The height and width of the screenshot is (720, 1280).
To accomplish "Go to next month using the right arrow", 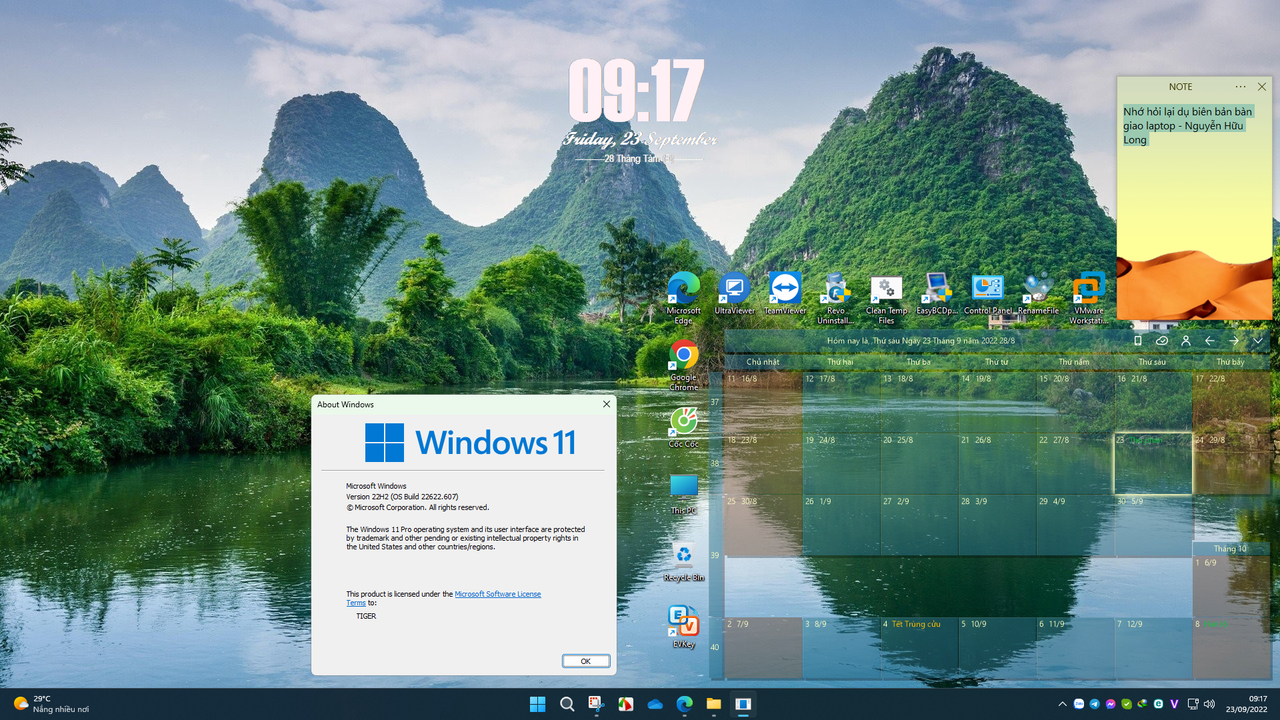I will coord(1233,340).
